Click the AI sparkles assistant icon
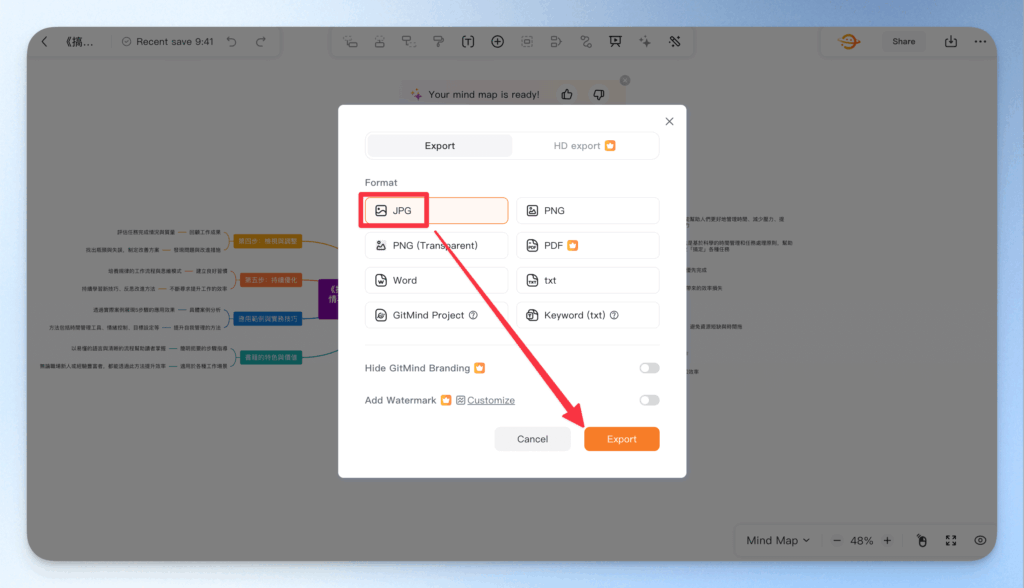Viewport: 1024px width, 588px height. (x=645, y=41)
